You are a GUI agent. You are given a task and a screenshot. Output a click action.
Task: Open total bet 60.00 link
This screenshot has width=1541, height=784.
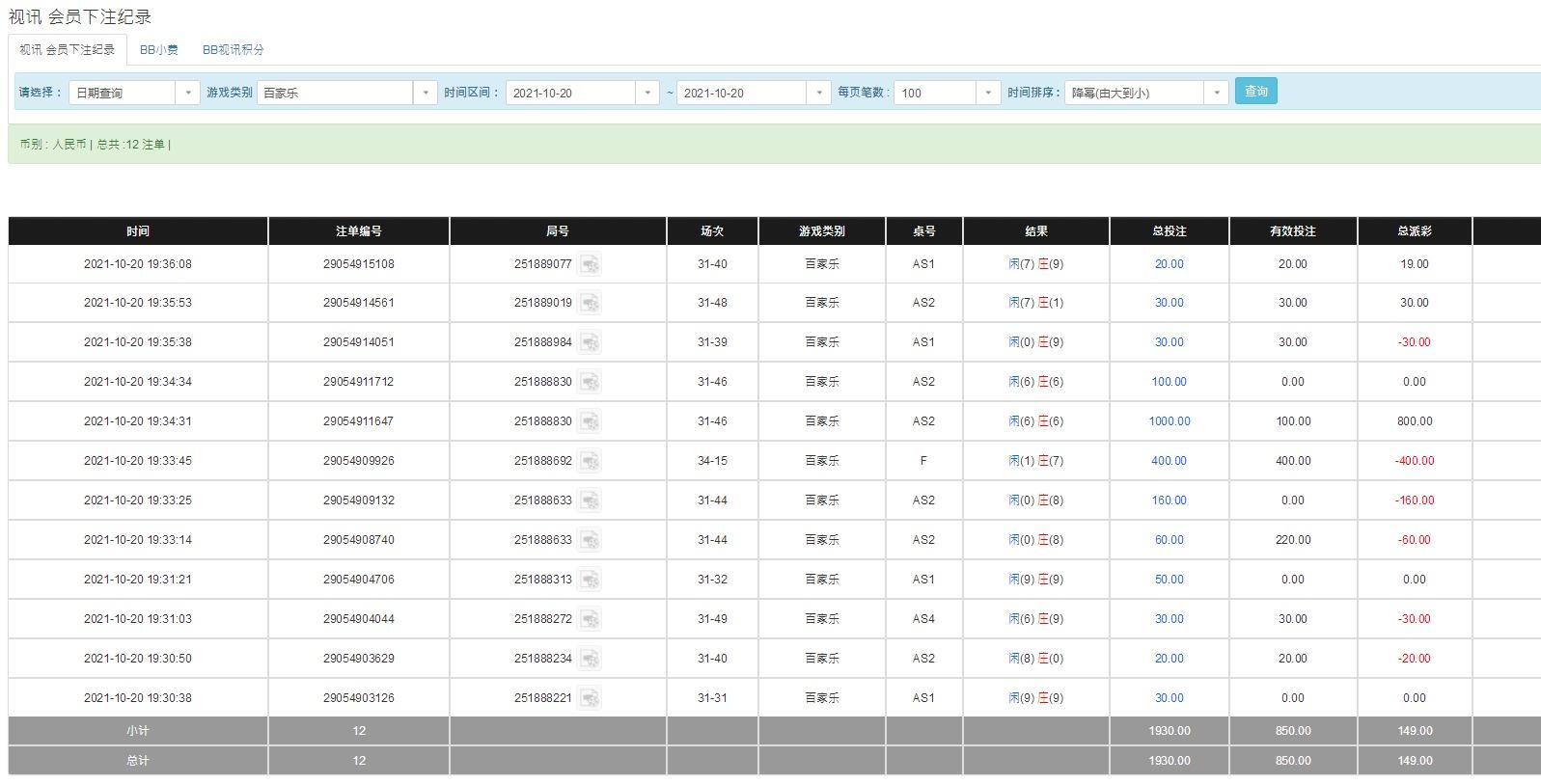click(1169, 540)
